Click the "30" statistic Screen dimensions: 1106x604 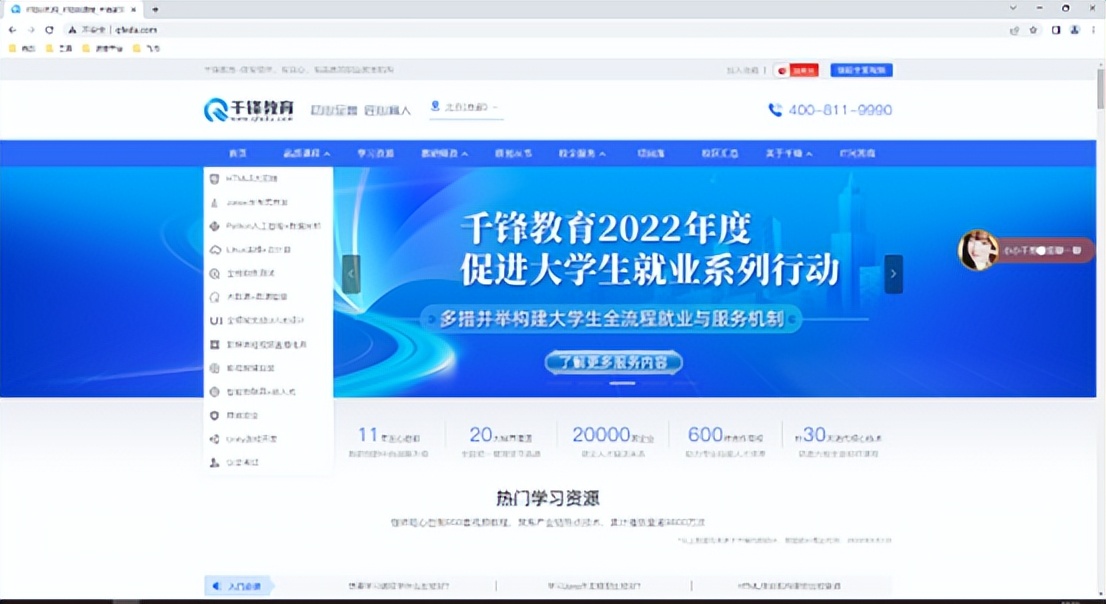click(815, 435)
